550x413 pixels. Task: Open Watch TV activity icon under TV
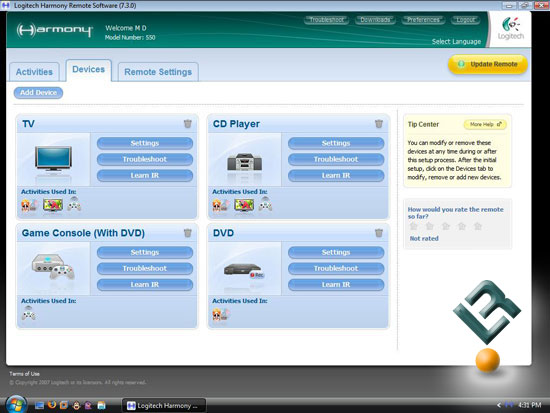[53, 205]
